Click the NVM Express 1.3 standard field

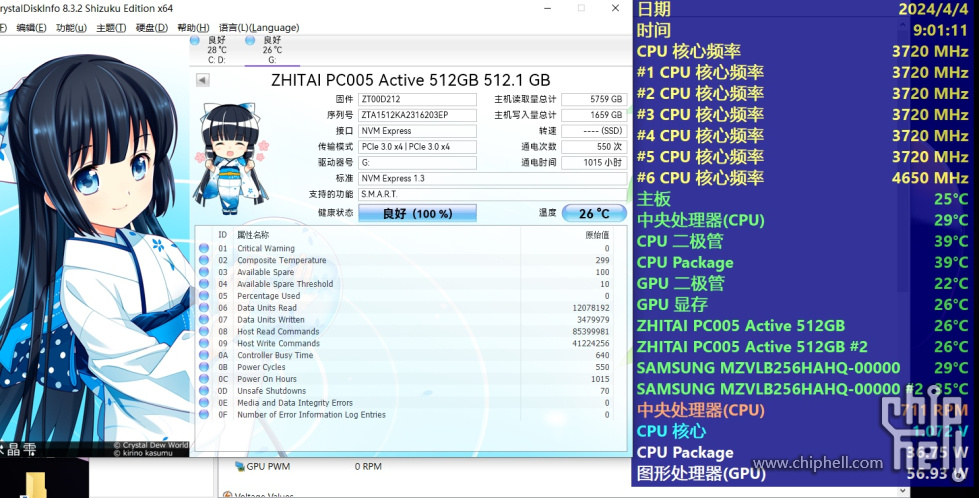(493, 178)
